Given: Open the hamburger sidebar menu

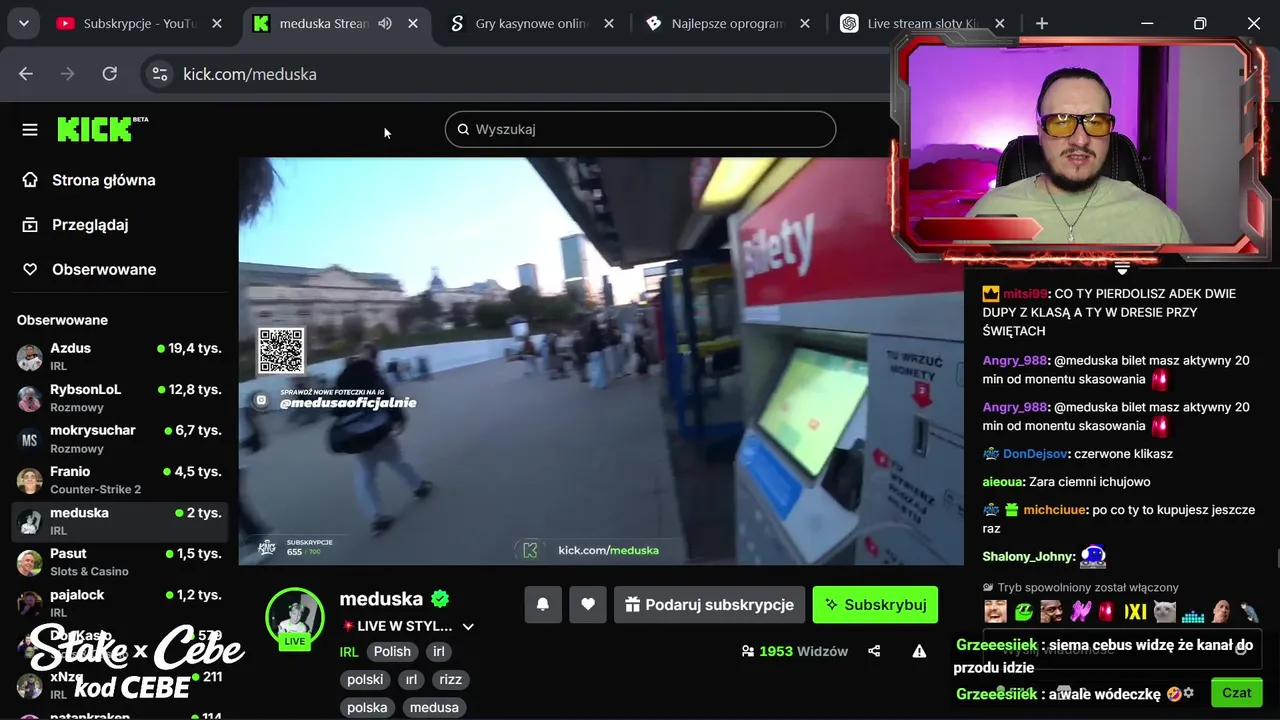Looking at the screenshot, I should click(x=30, y=129).
